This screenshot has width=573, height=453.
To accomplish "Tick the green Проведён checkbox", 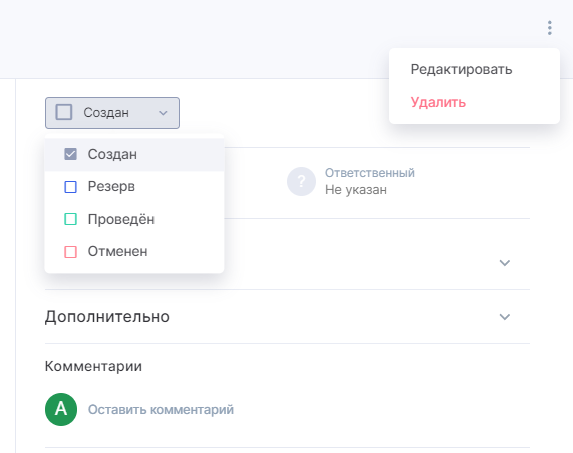I will 71,219.
